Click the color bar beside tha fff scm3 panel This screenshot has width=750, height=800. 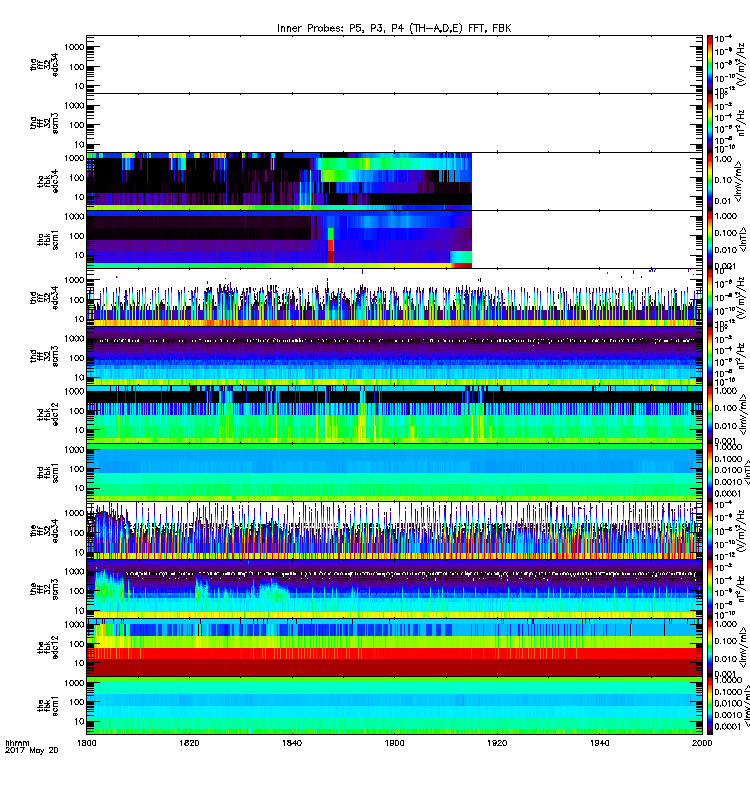[709, 122]
